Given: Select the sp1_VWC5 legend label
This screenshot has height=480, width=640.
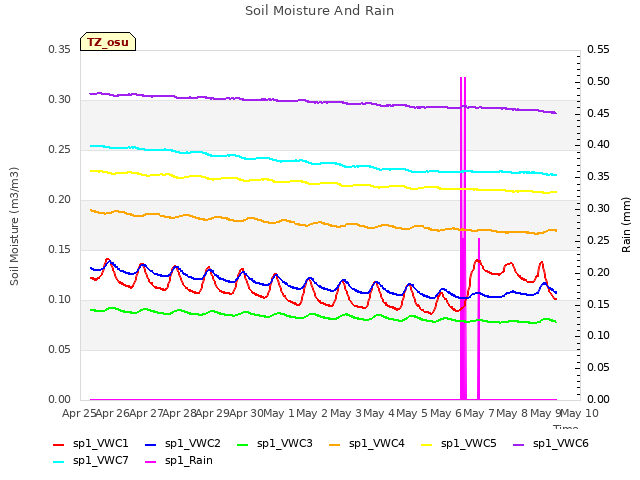Looking at the screenshot, I should [469, 444].
